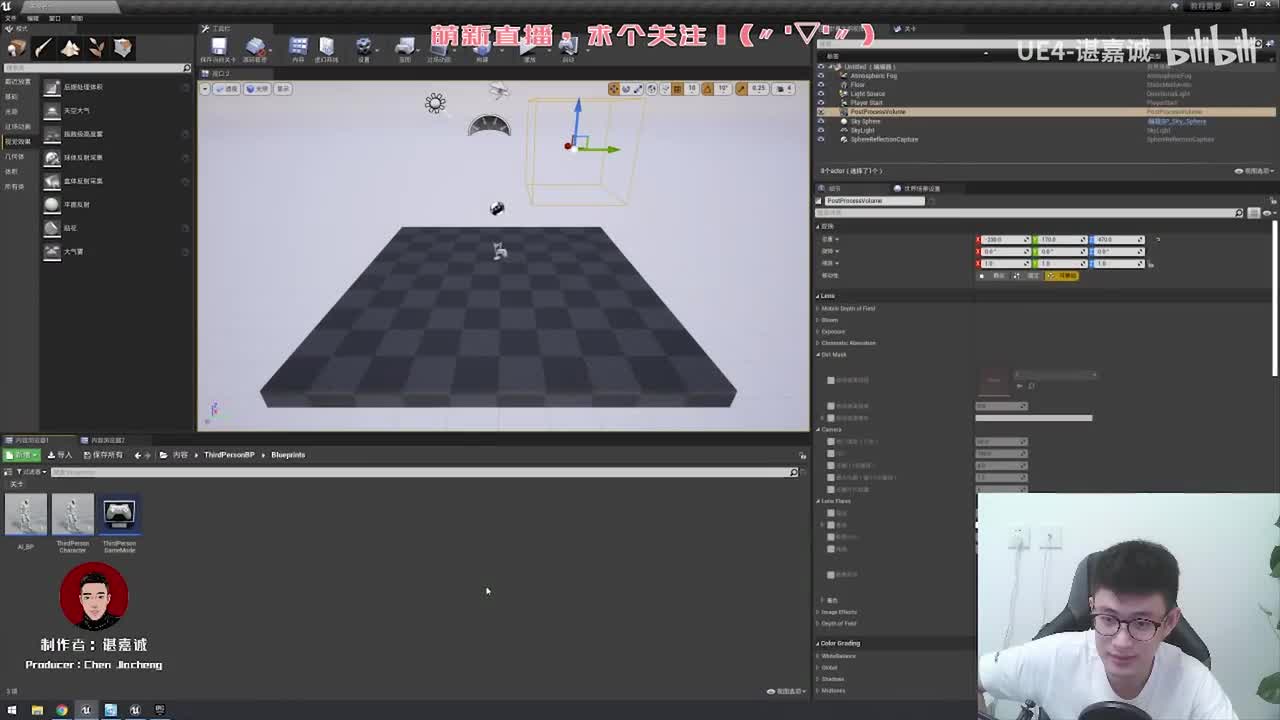Open the Edit menu
Image resolution: width=1280 pixels, height=720 pixels.
tap(33, 18)
